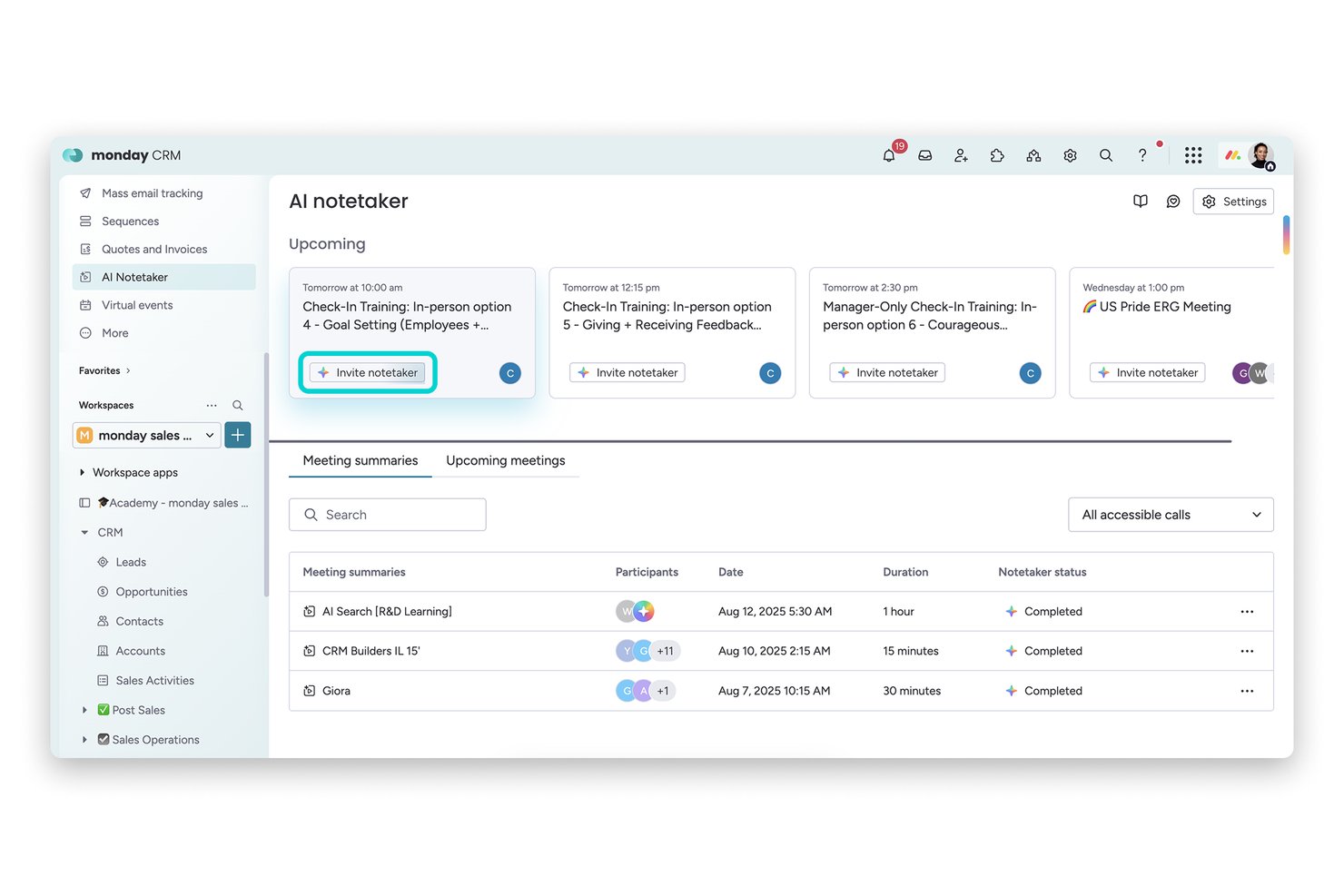Click the Workspaces search icon
The width and height of the screenshot is (1344, 896).
(x=237, y=406)
